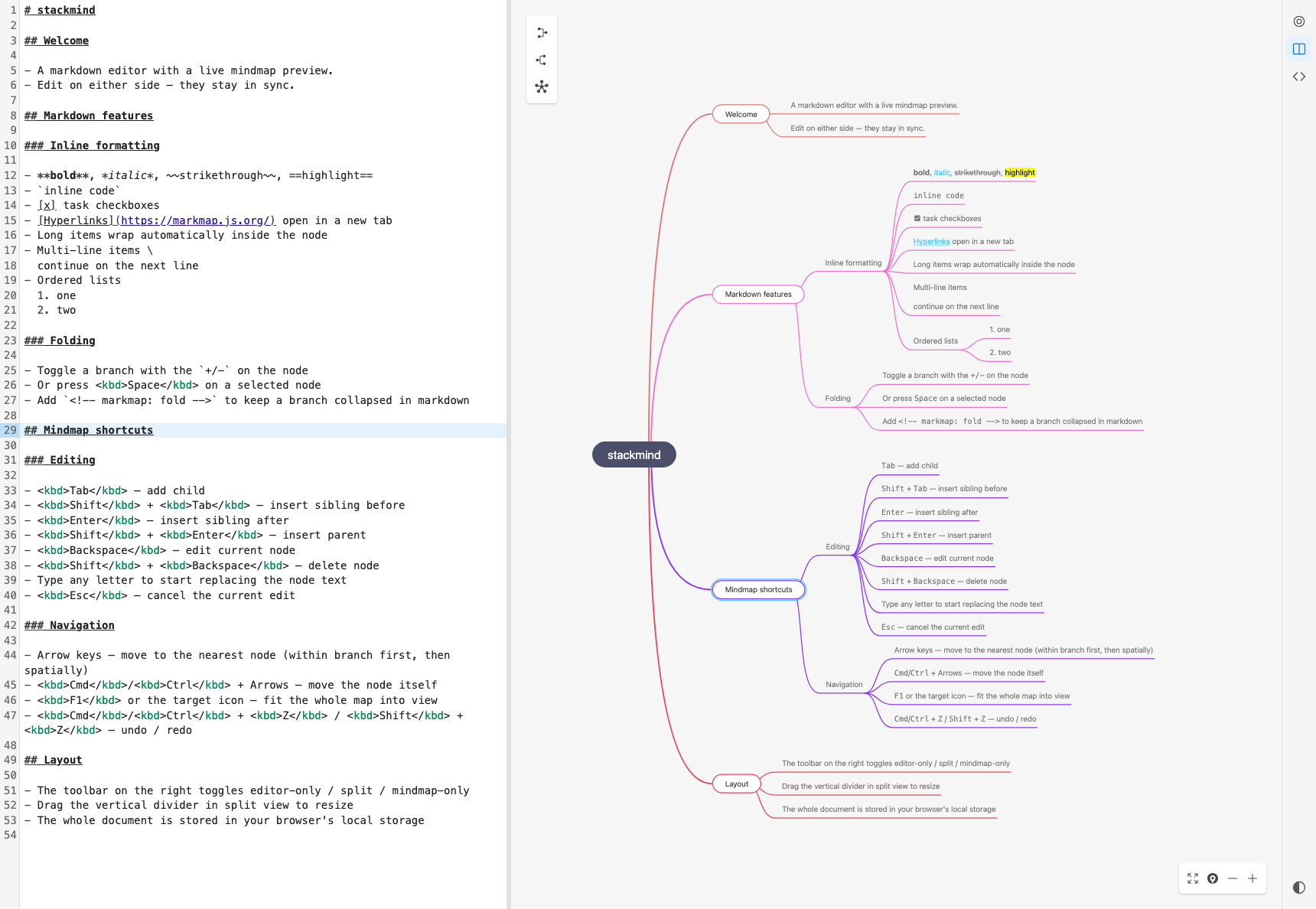Click '2. two' ordered list node
Screen dimensions: 1316x909
pyautogui.click(x=999, y=353)
